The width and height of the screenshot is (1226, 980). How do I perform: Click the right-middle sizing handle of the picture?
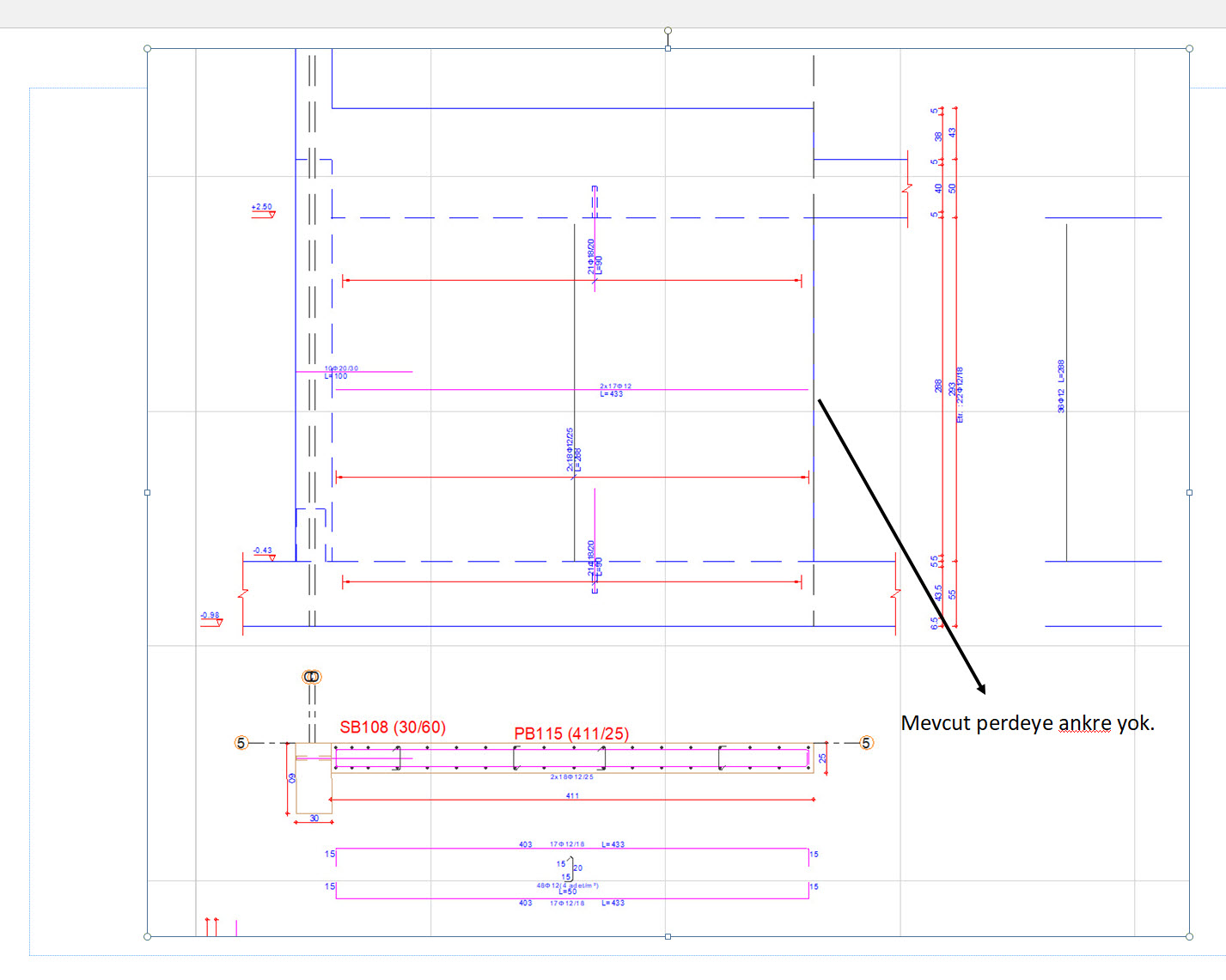point(1189,492)
